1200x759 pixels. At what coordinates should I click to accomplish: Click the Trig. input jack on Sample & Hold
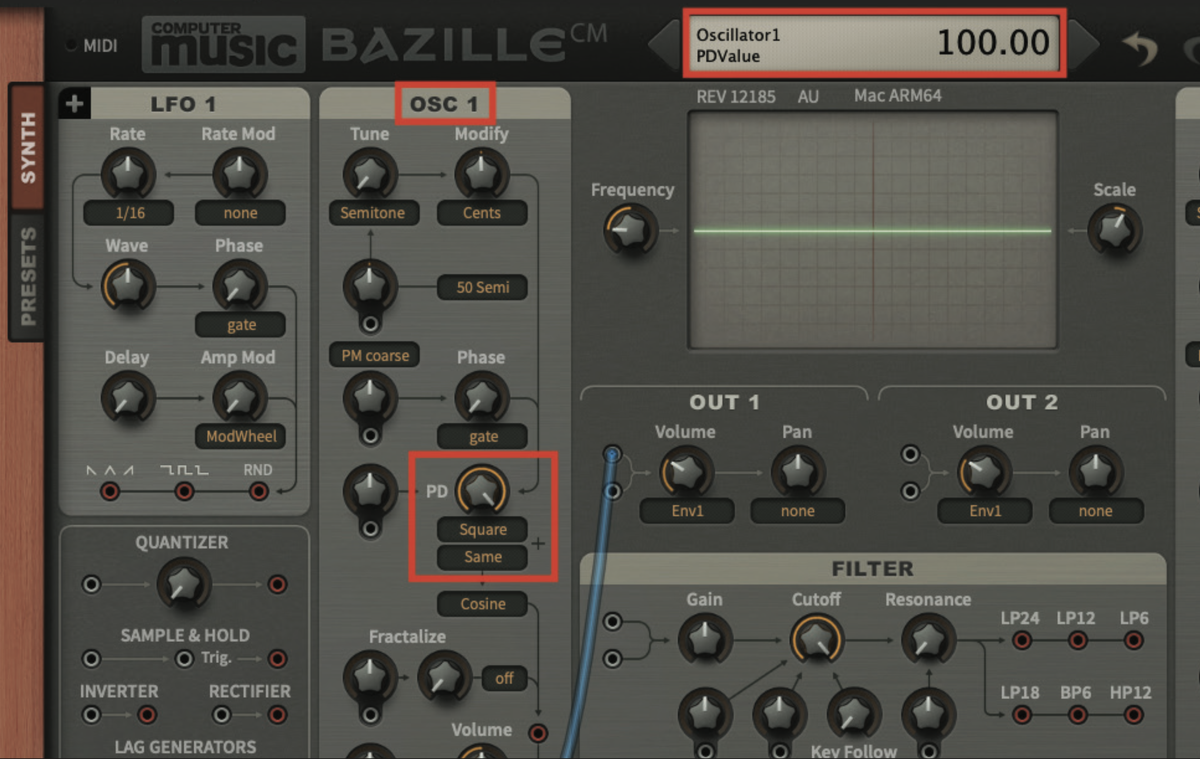click(x=184, y=658)
